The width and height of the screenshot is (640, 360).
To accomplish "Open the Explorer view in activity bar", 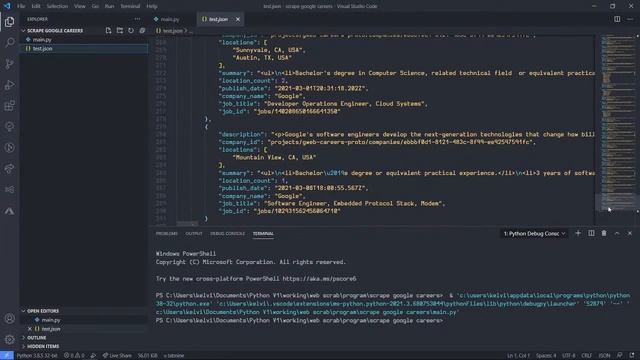I will click(9, 22).
